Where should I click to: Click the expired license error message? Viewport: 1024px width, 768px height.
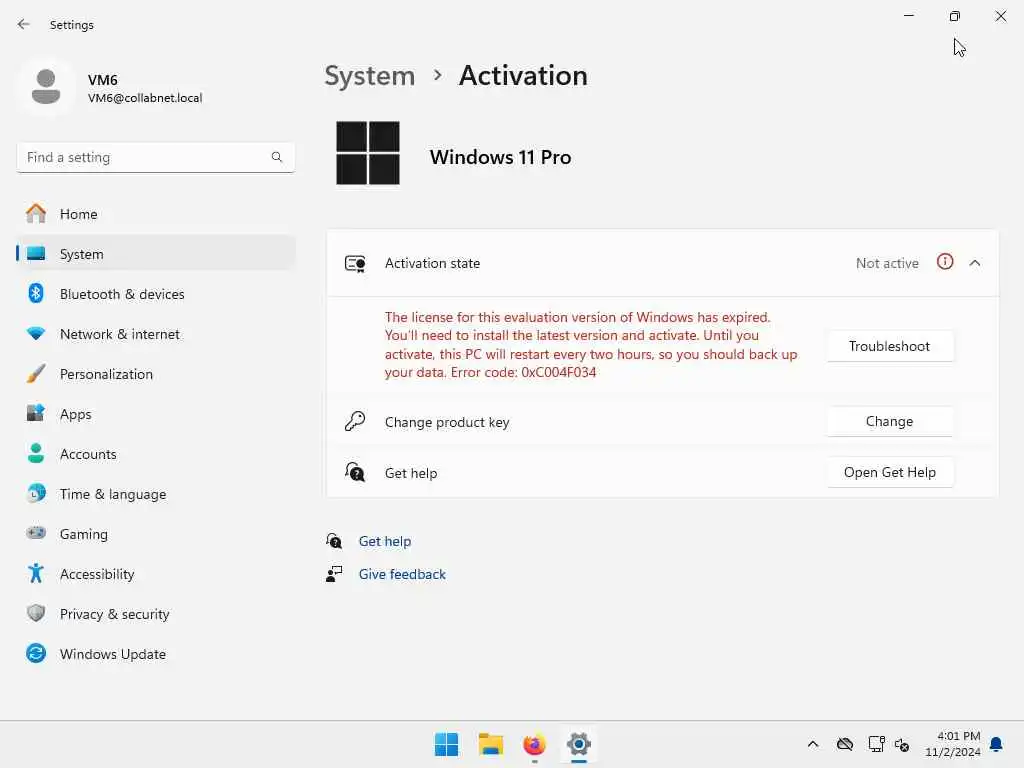tap(590, 344)
